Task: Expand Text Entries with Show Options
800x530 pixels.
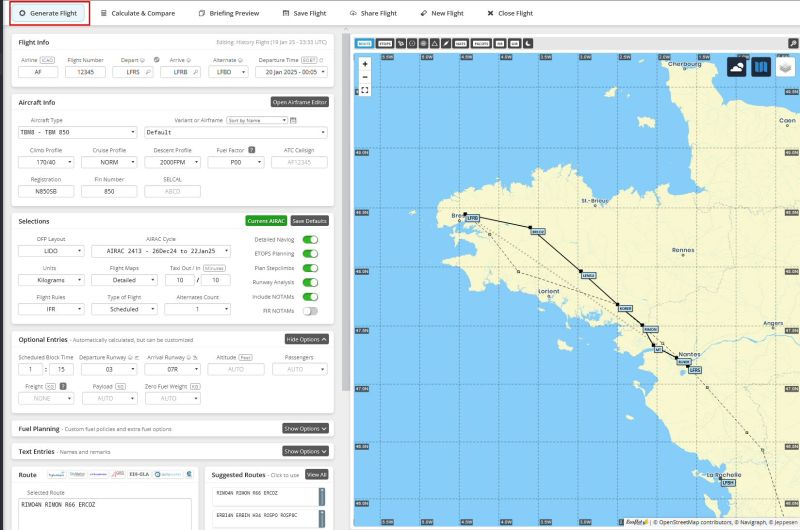Action: (x=305, y=451)
